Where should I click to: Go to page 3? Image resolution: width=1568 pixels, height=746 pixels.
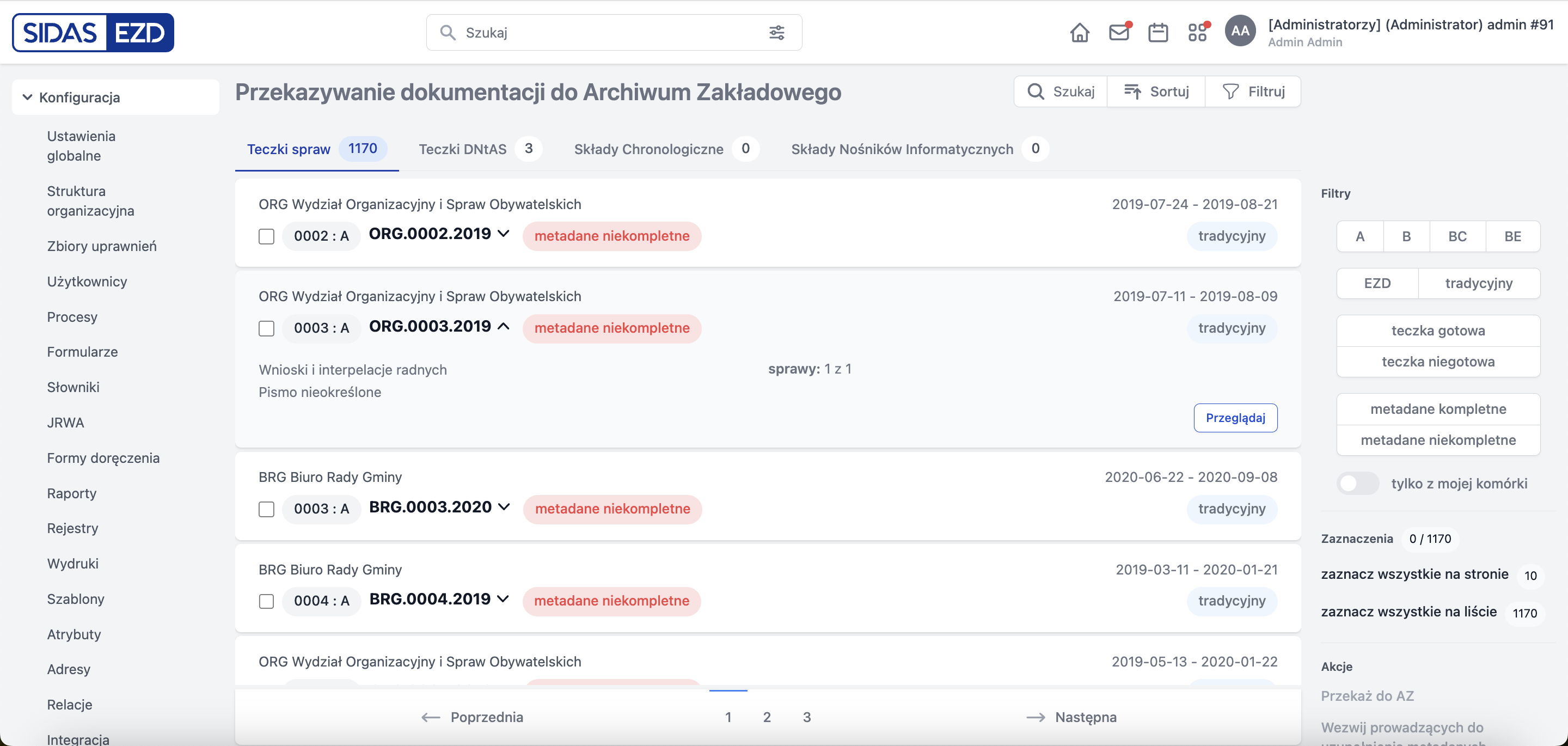(x=806, y=717)
